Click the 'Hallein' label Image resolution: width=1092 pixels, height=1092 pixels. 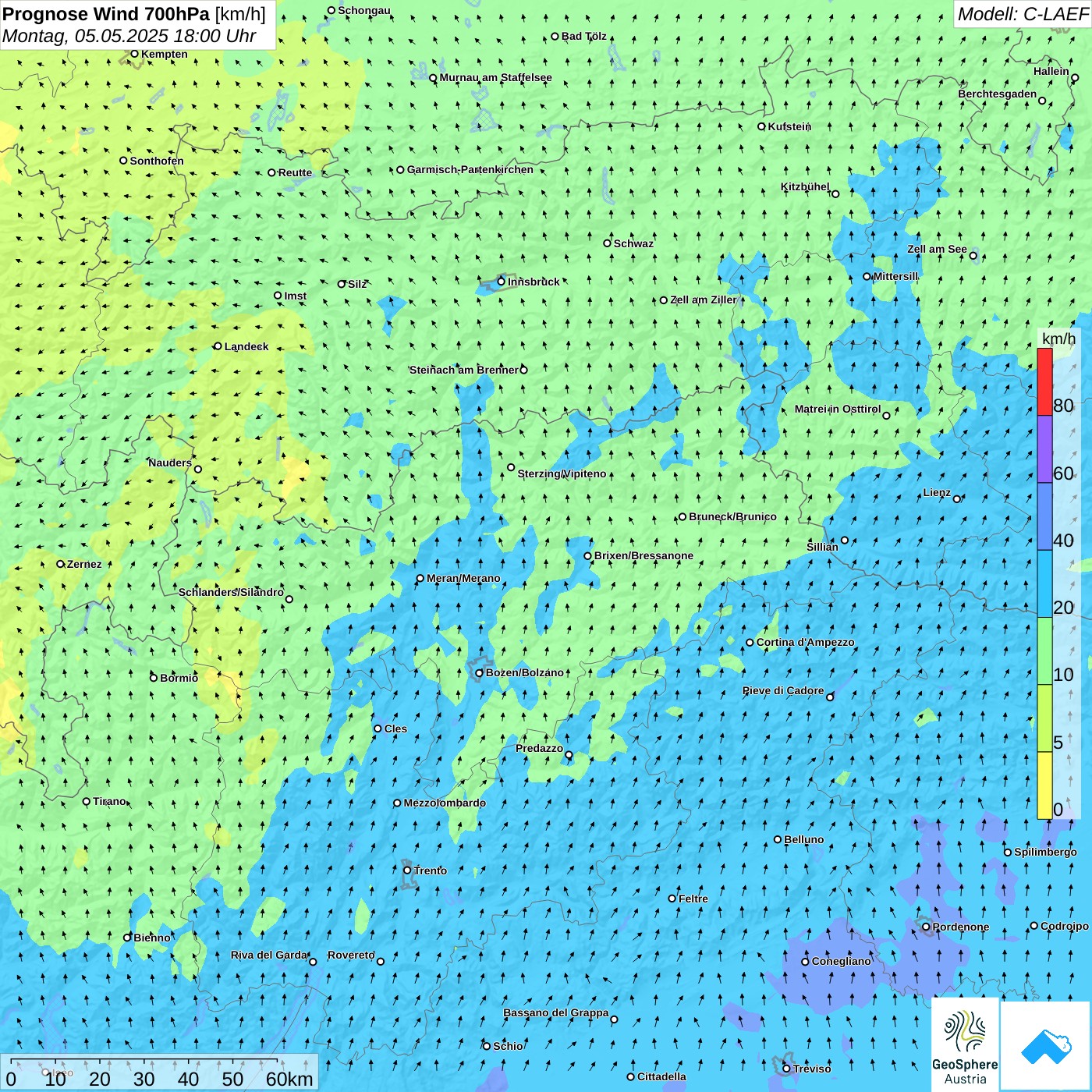(x=1051, y=71)
